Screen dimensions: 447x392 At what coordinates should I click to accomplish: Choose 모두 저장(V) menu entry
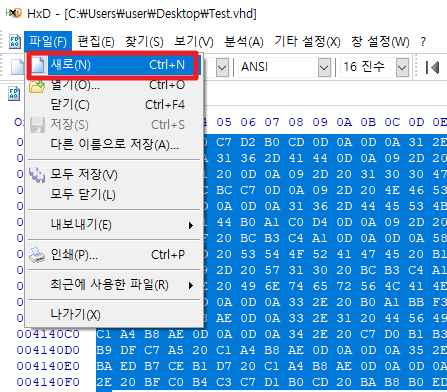pyautogui.click(x=114, y=174)
